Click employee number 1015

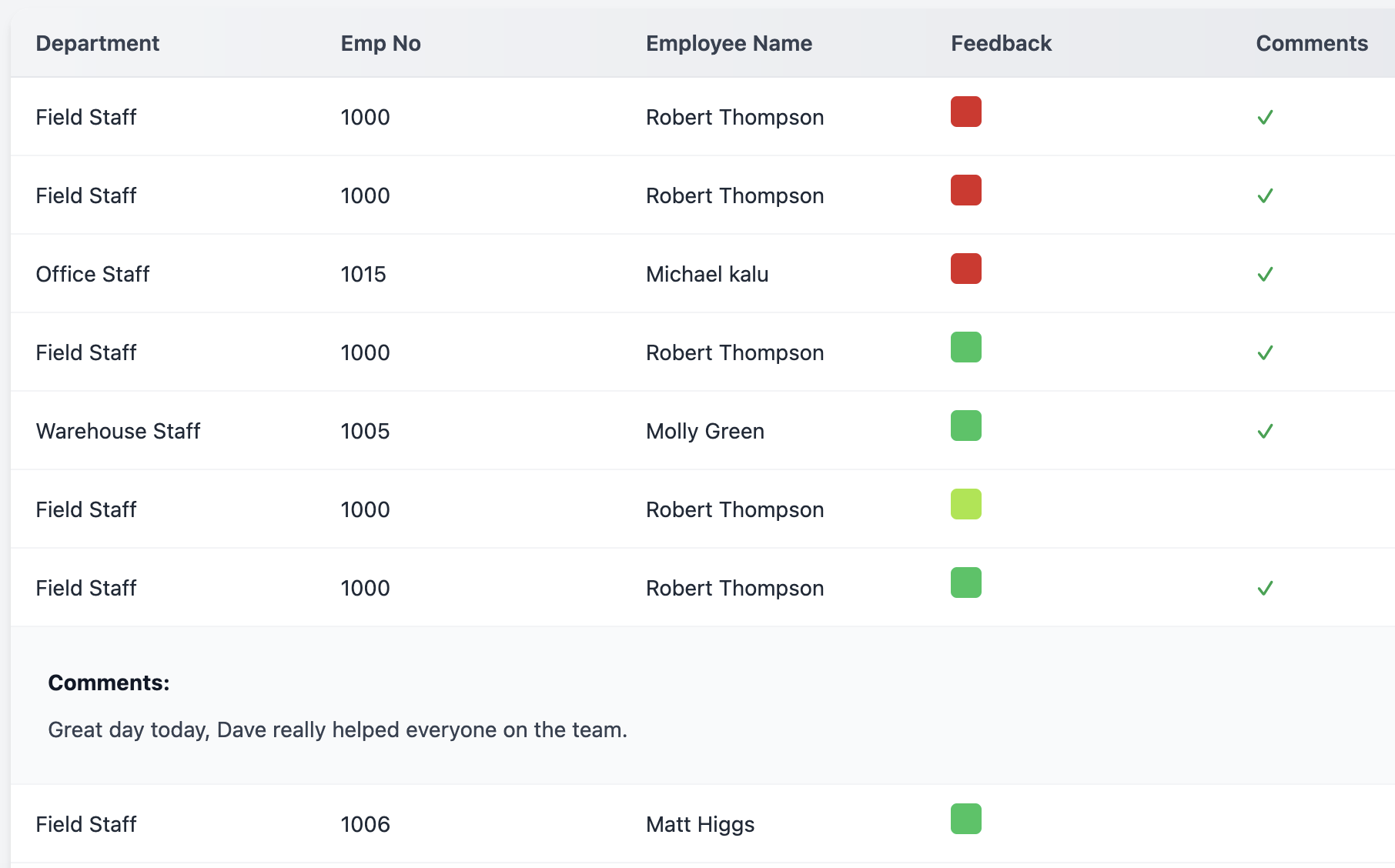[x=363, y=275]
